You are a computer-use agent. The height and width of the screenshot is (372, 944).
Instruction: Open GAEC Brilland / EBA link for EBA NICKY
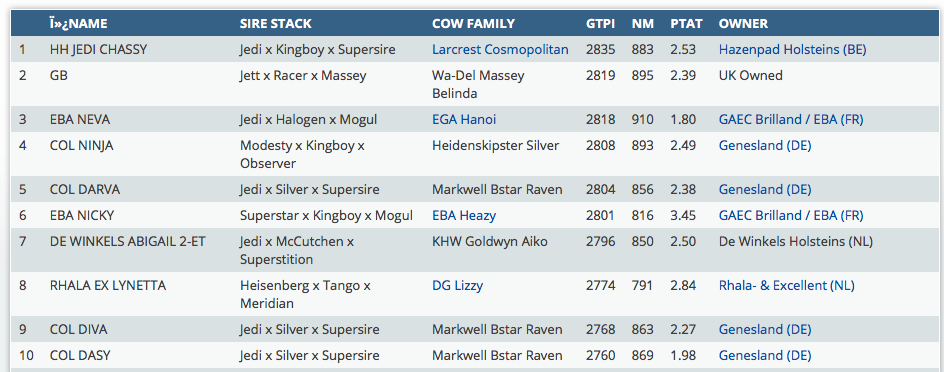790,215
